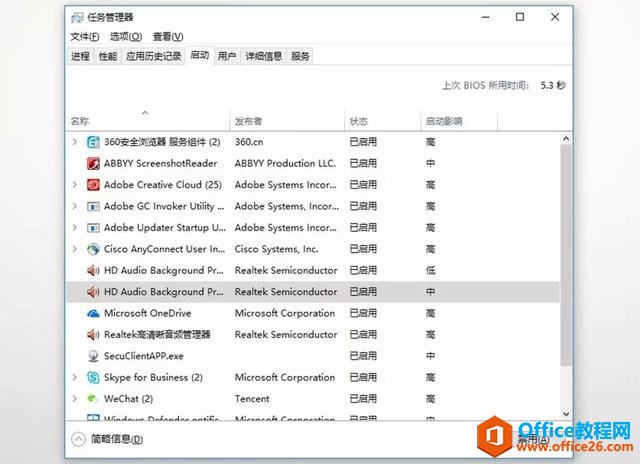
Task: Click the 低 startup impact value
Action: 431,271
